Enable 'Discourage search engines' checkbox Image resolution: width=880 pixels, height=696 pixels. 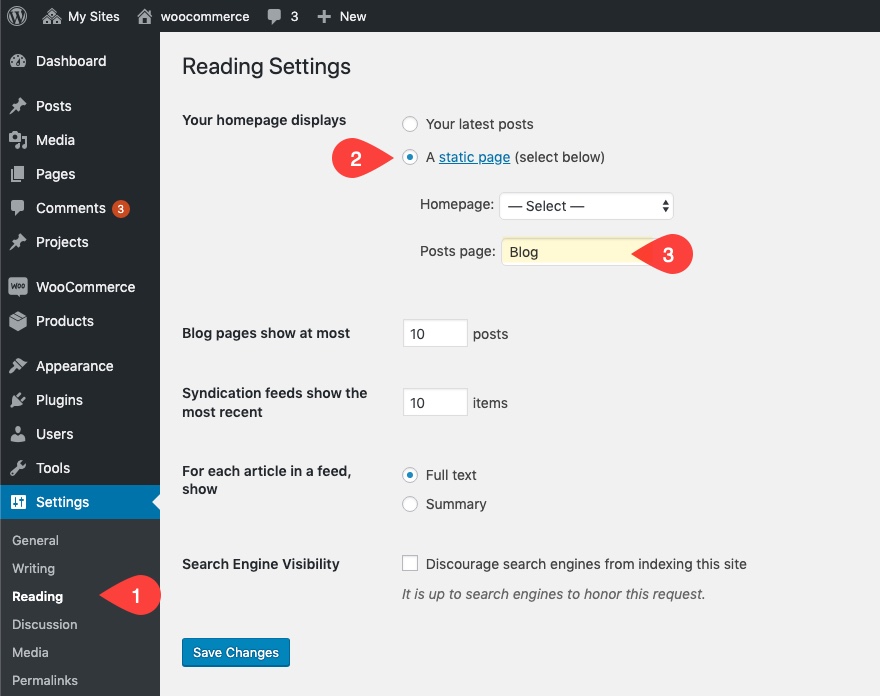pos(410,564)
